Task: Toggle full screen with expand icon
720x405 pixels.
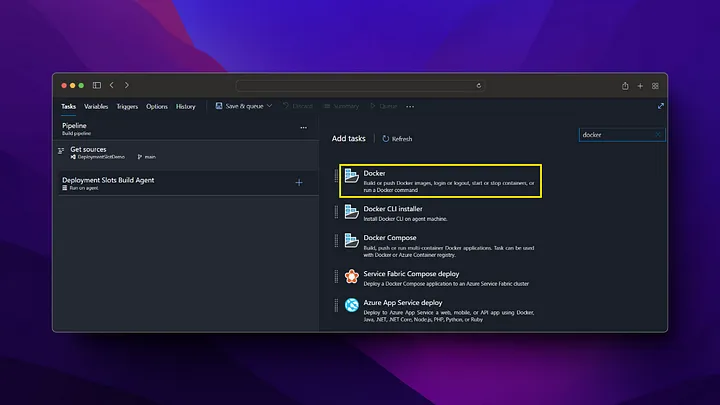Action: point(661,106)
